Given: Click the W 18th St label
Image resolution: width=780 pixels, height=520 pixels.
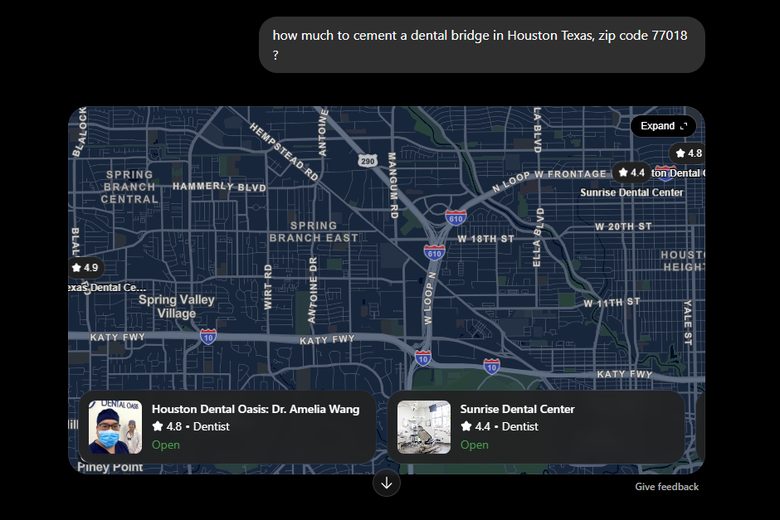Looking at the screenshot, I should point(486,239).
